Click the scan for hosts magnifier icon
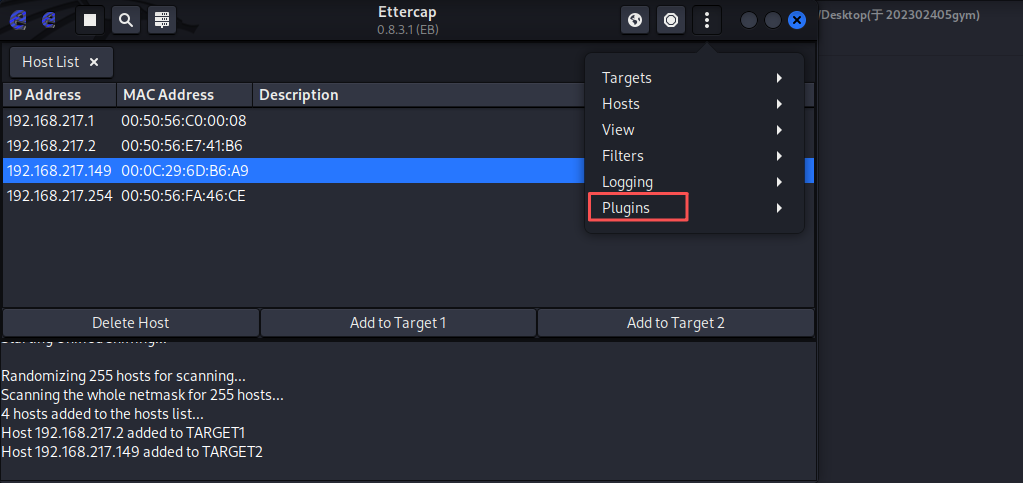 click(x=125, y=19)
